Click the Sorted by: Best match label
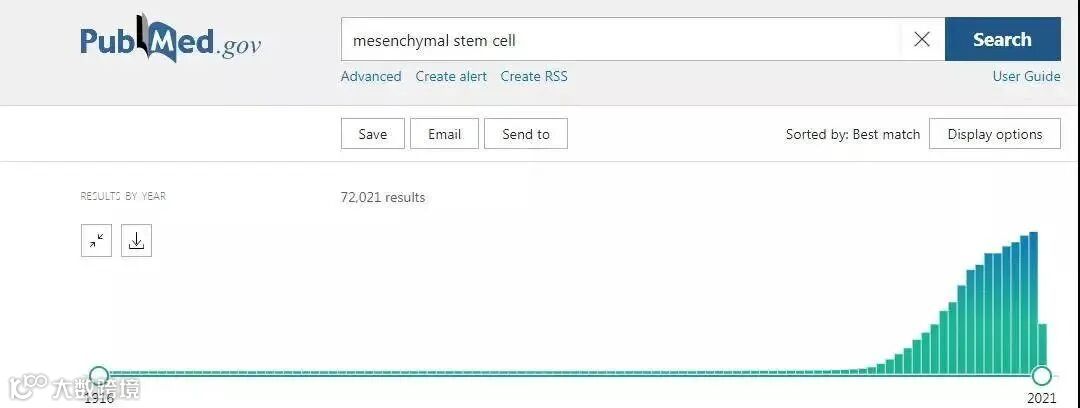 point(852,134)
